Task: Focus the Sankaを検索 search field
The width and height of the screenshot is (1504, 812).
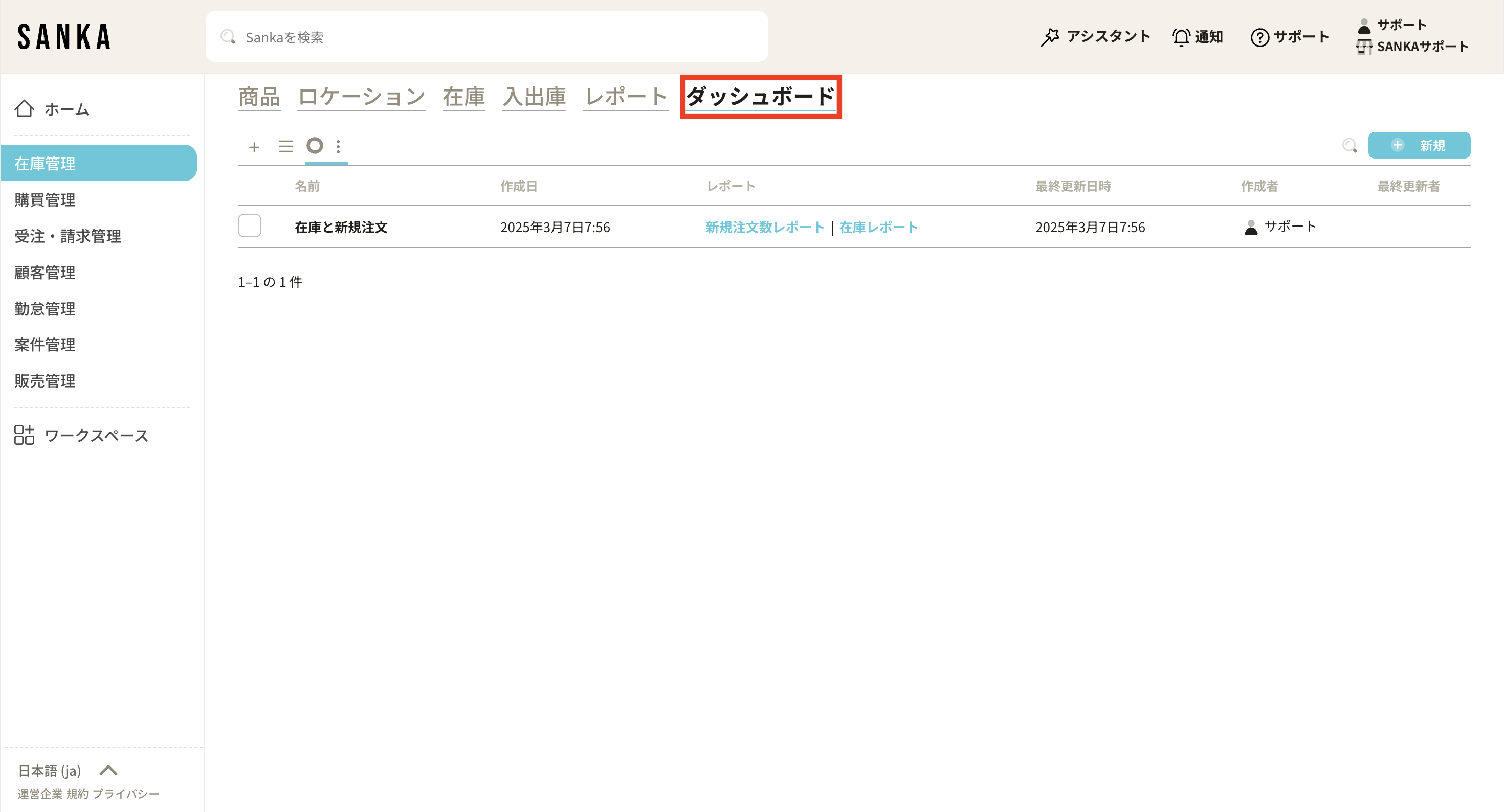Action: [486, 37]
